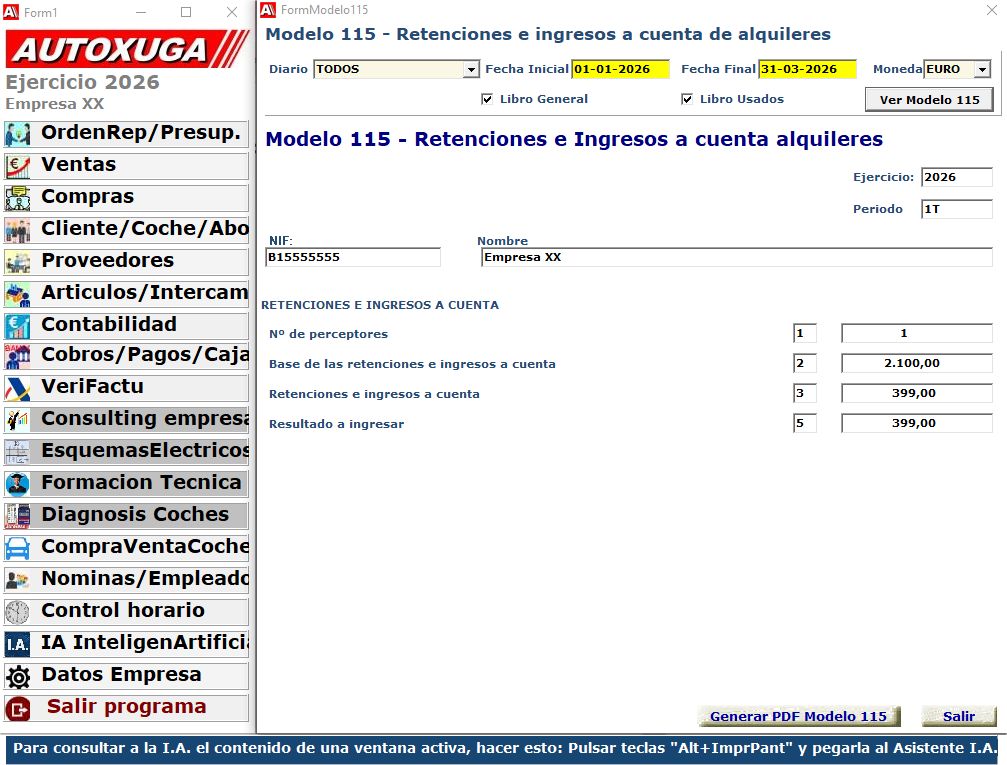1007x765 pixels.
Task: Click the Ventas chart icon in sidebar
Action: 18,166
